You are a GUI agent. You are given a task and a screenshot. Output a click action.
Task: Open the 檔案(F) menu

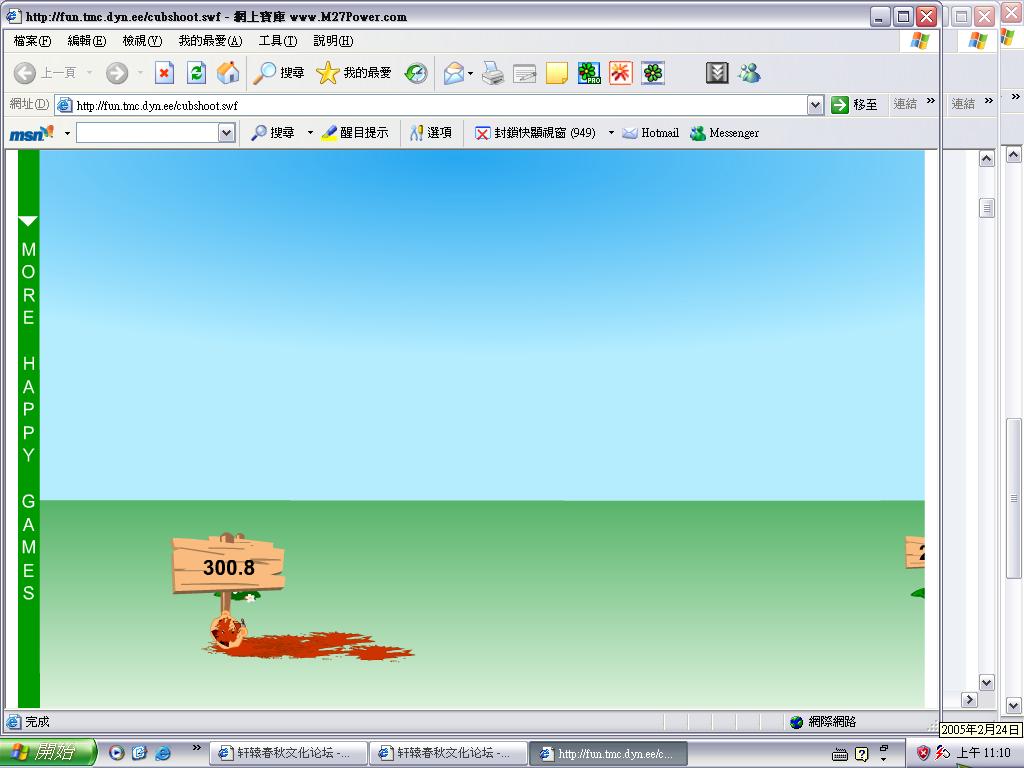click(32, 40)
